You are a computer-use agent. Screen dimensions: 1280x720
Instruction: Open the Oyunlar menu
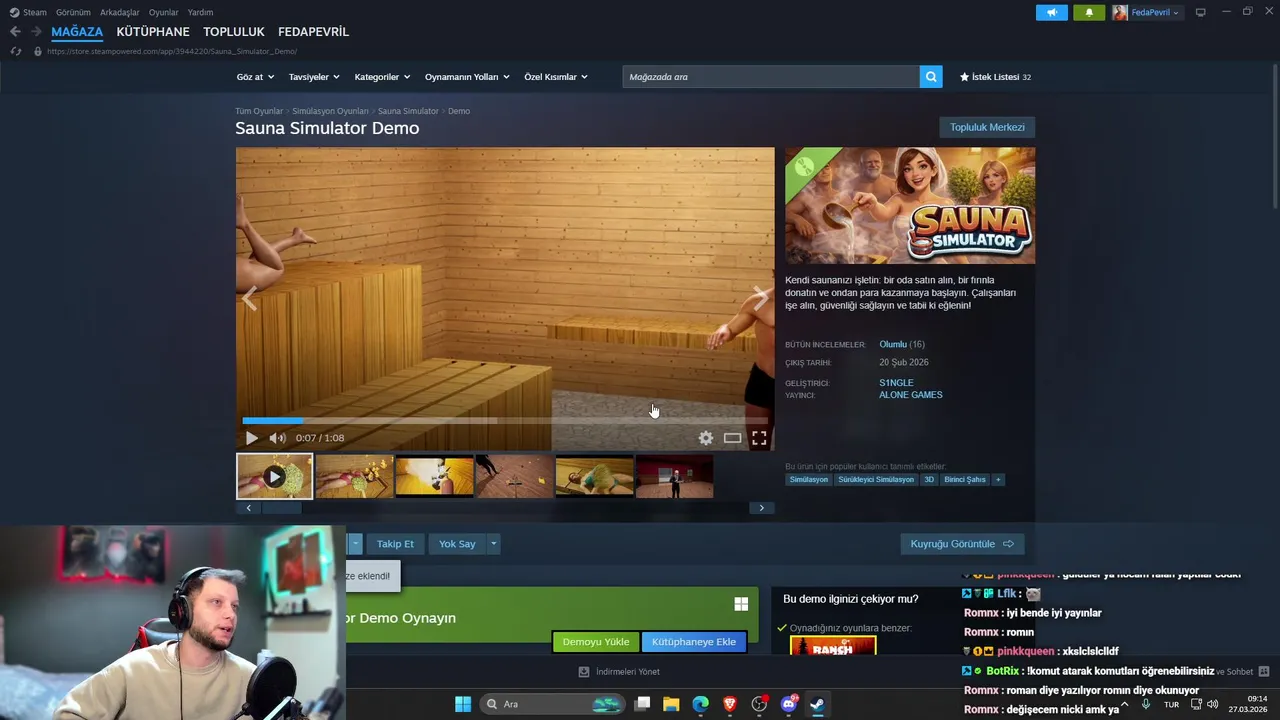tap(163, 12)
